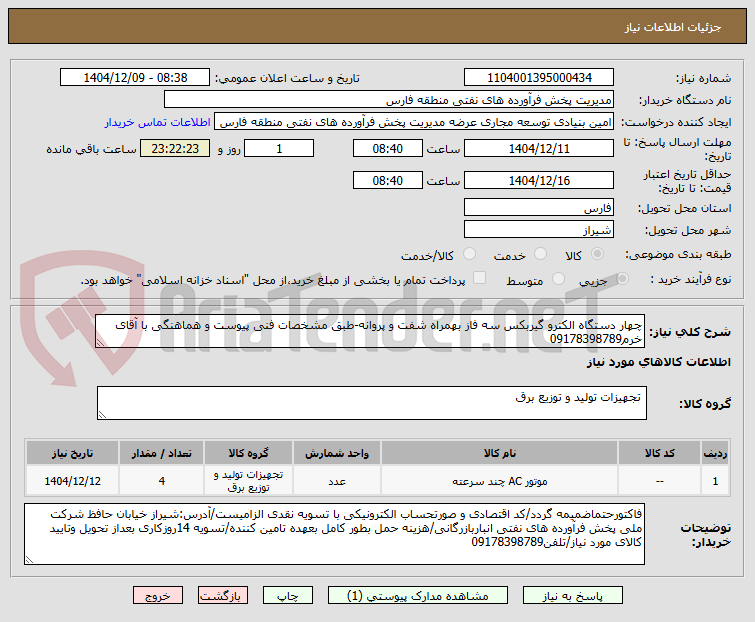The image size is (755, 622).
Task: Click the resize handle of شرح کلی نیاز box
Action: (101, 342)
